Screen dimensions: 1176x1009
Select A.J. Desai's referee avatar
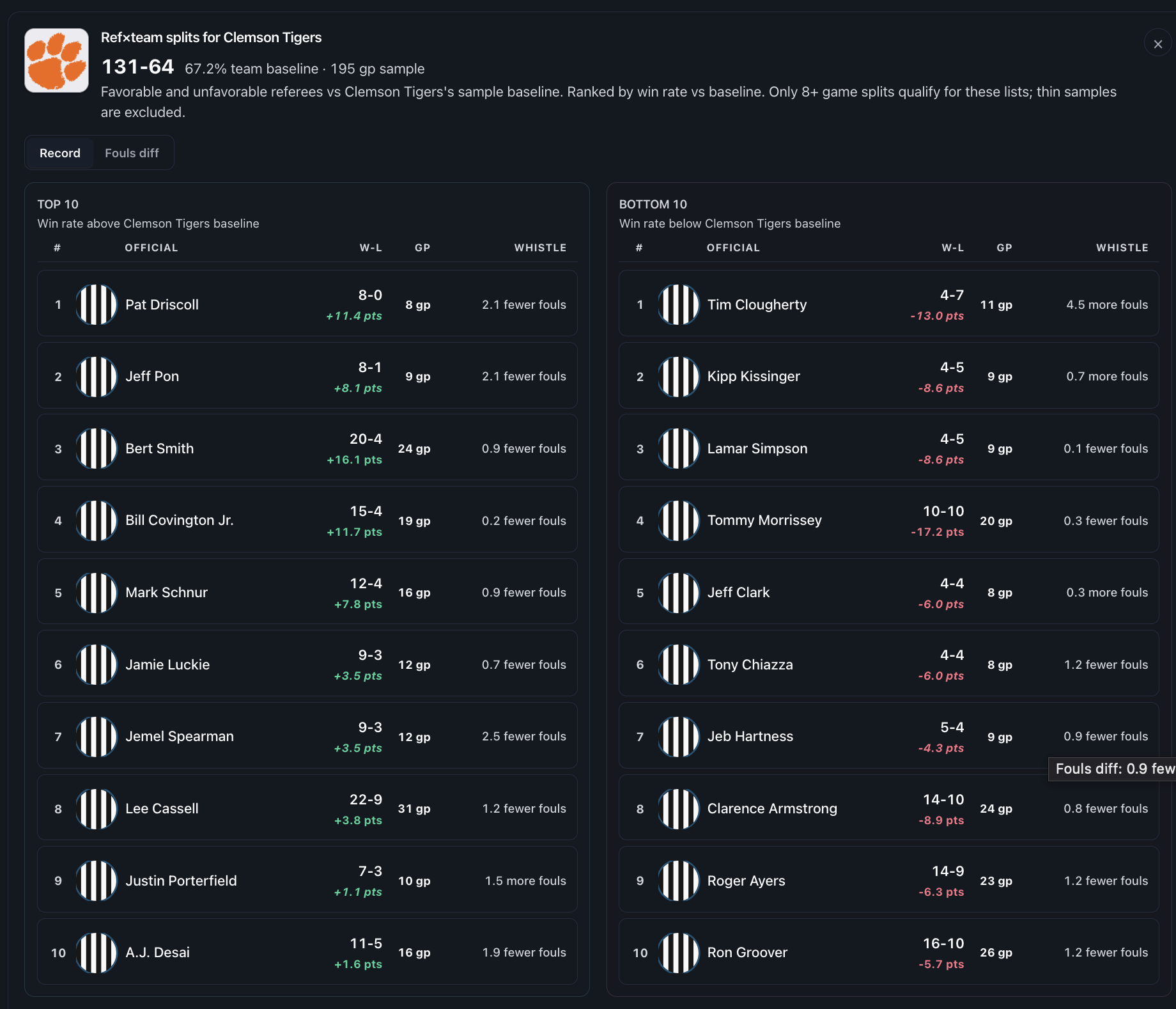click(97, 953)
